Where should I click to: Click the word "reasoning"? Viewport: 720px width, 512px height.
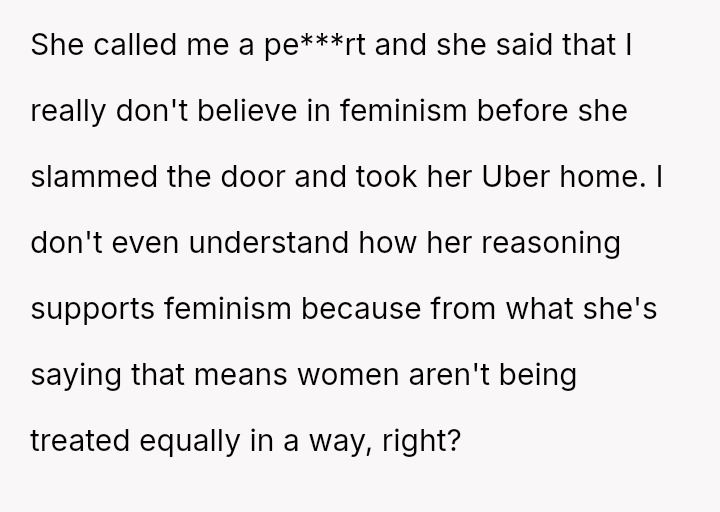(551, 243)
